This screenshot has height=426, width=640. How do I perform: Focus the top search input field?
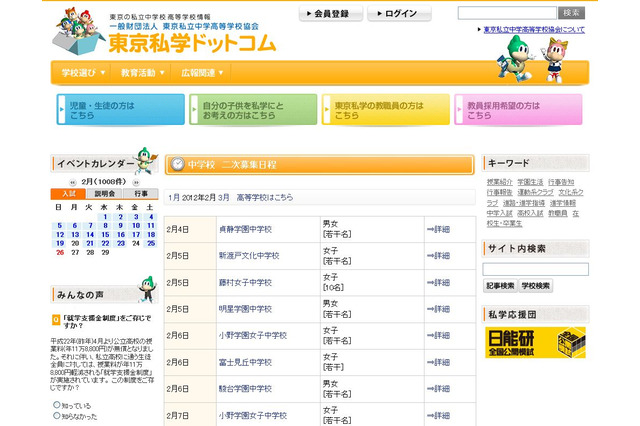coord(507,13)
